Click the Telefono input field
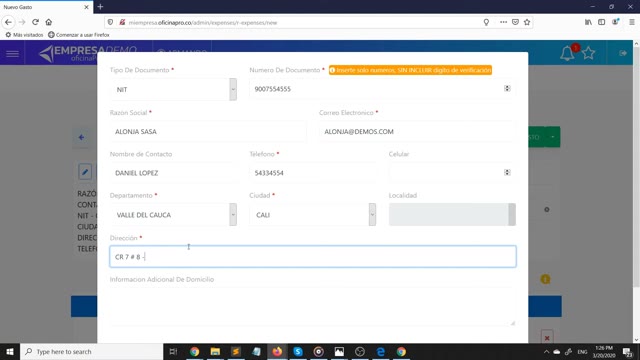 [313, 173]
